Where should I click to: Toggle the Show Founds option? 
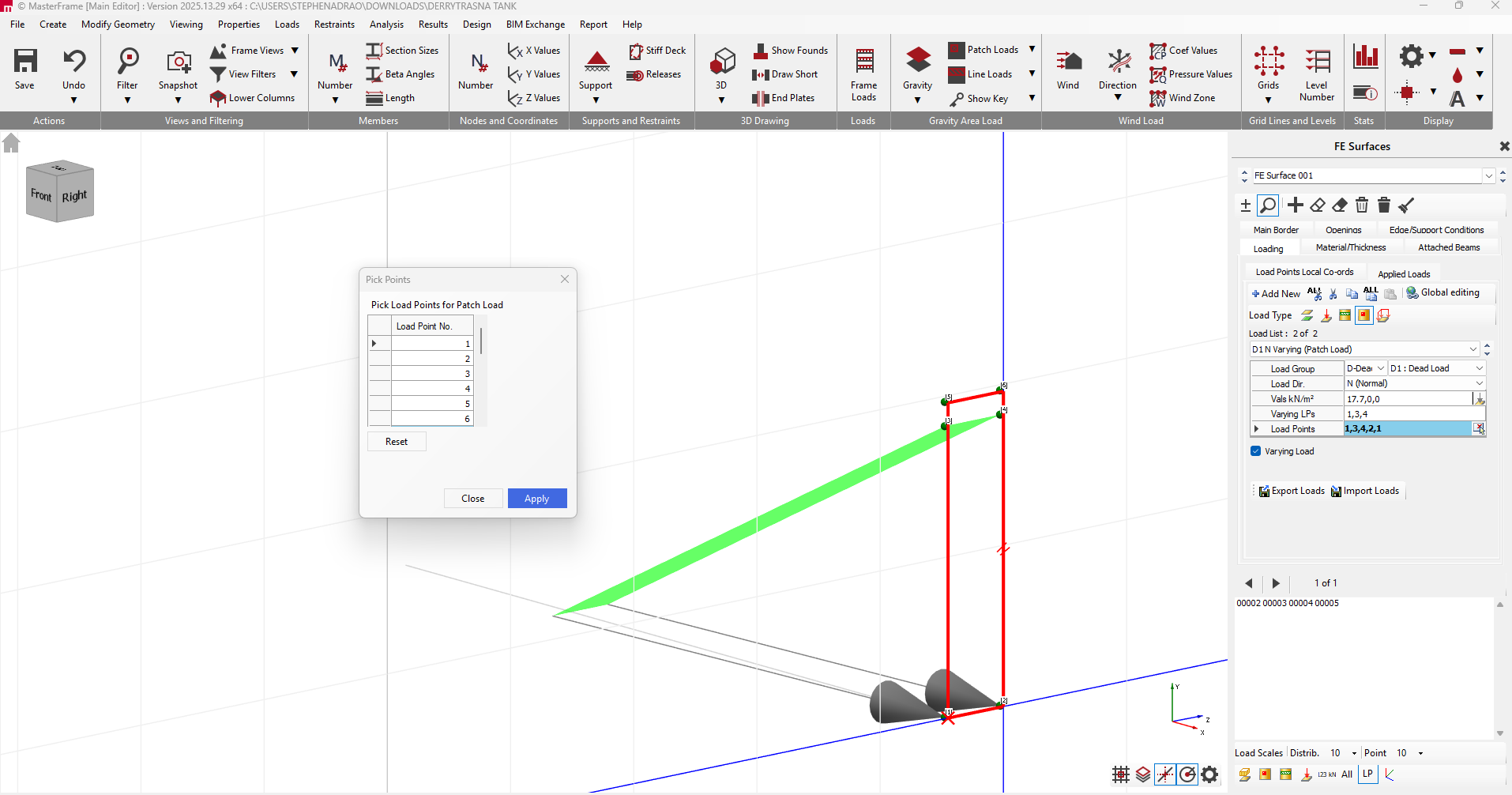pos(791,51)
